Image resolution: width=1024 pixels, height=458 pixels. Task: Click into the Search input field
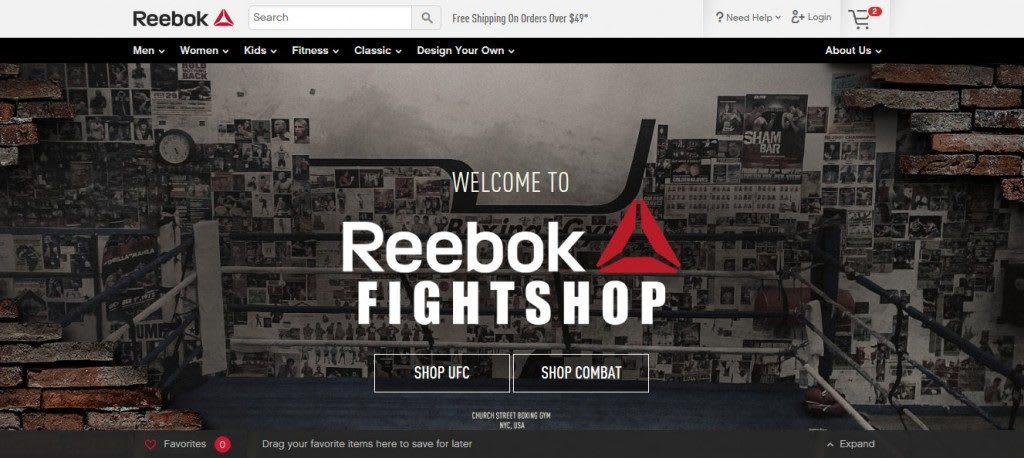(330, 18)
